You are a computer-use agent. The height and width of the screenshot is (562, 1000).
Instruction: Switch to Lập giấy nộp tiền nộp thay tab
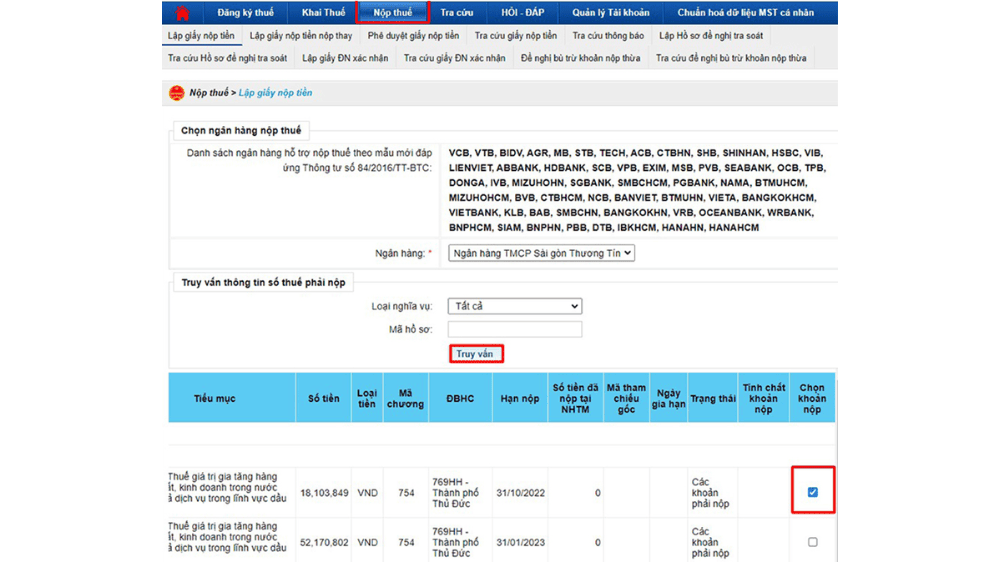tap(301, 36)
